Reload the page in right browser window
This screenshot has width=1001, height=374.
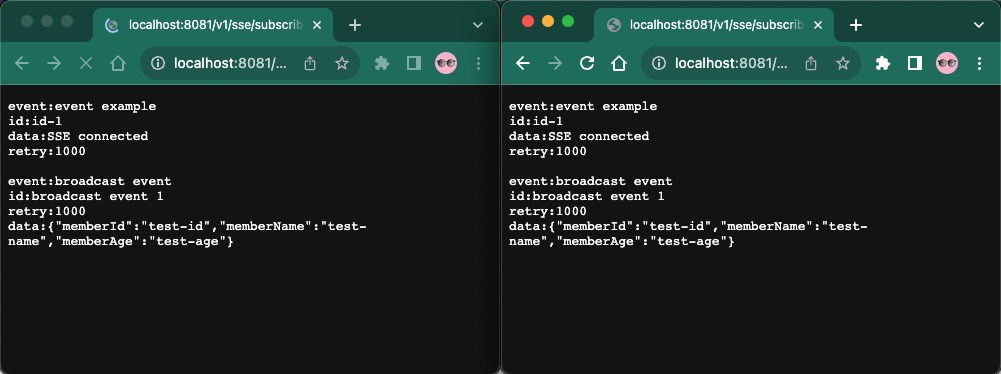pos(587,63)
